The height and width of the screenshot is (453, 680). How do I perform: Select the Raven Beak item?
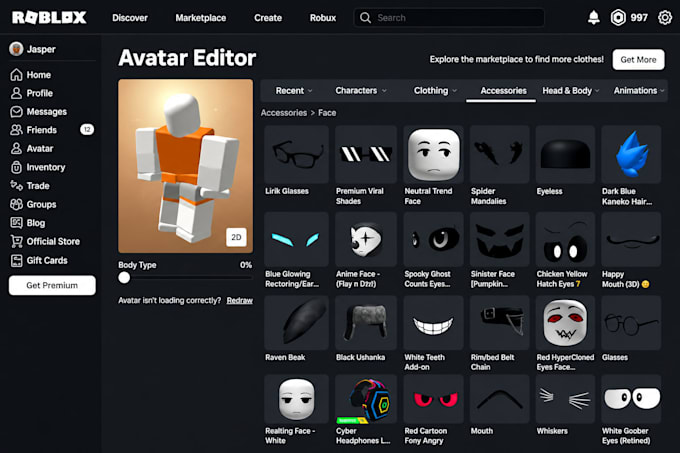coord(297,323)
